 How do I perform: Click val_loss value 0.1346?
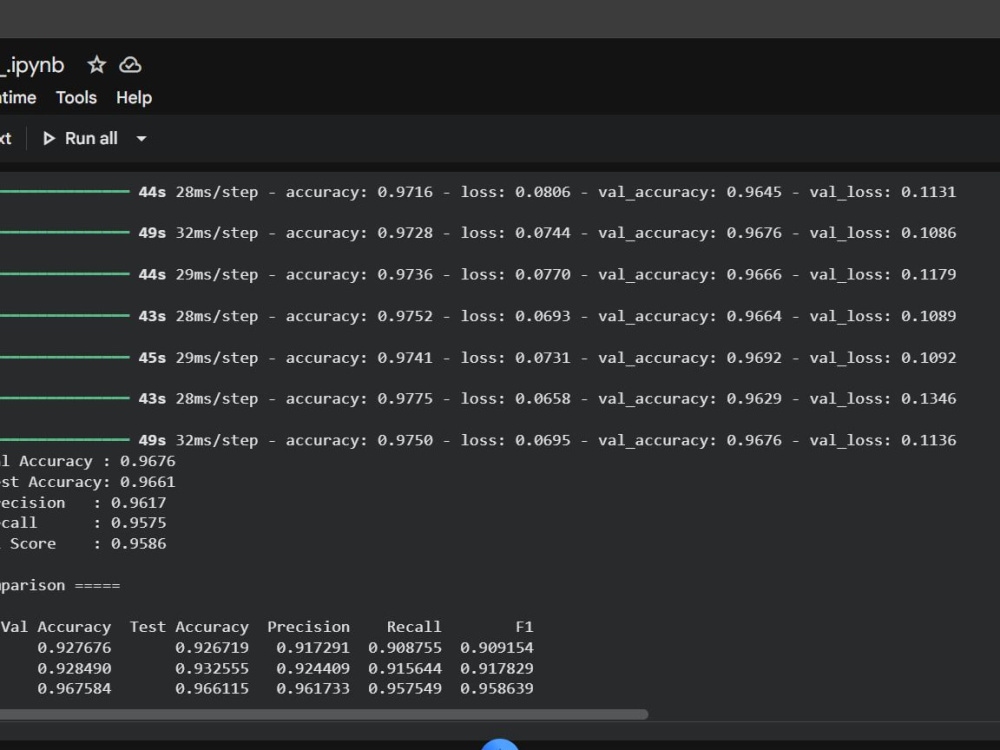coord(928,399)
